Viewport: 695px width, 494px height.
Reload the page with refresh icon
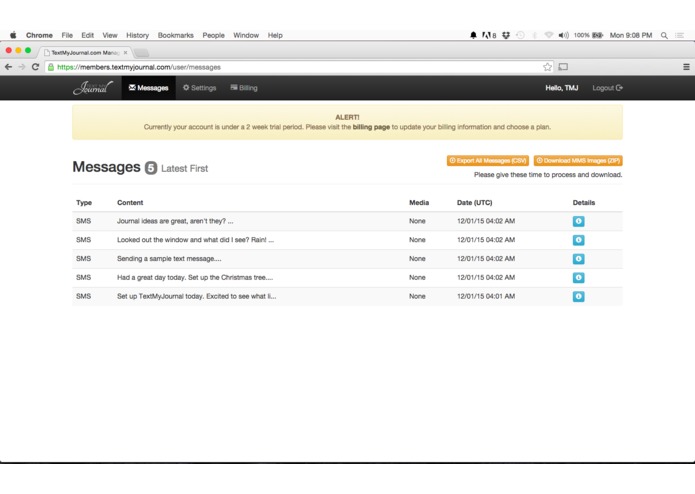35,67
